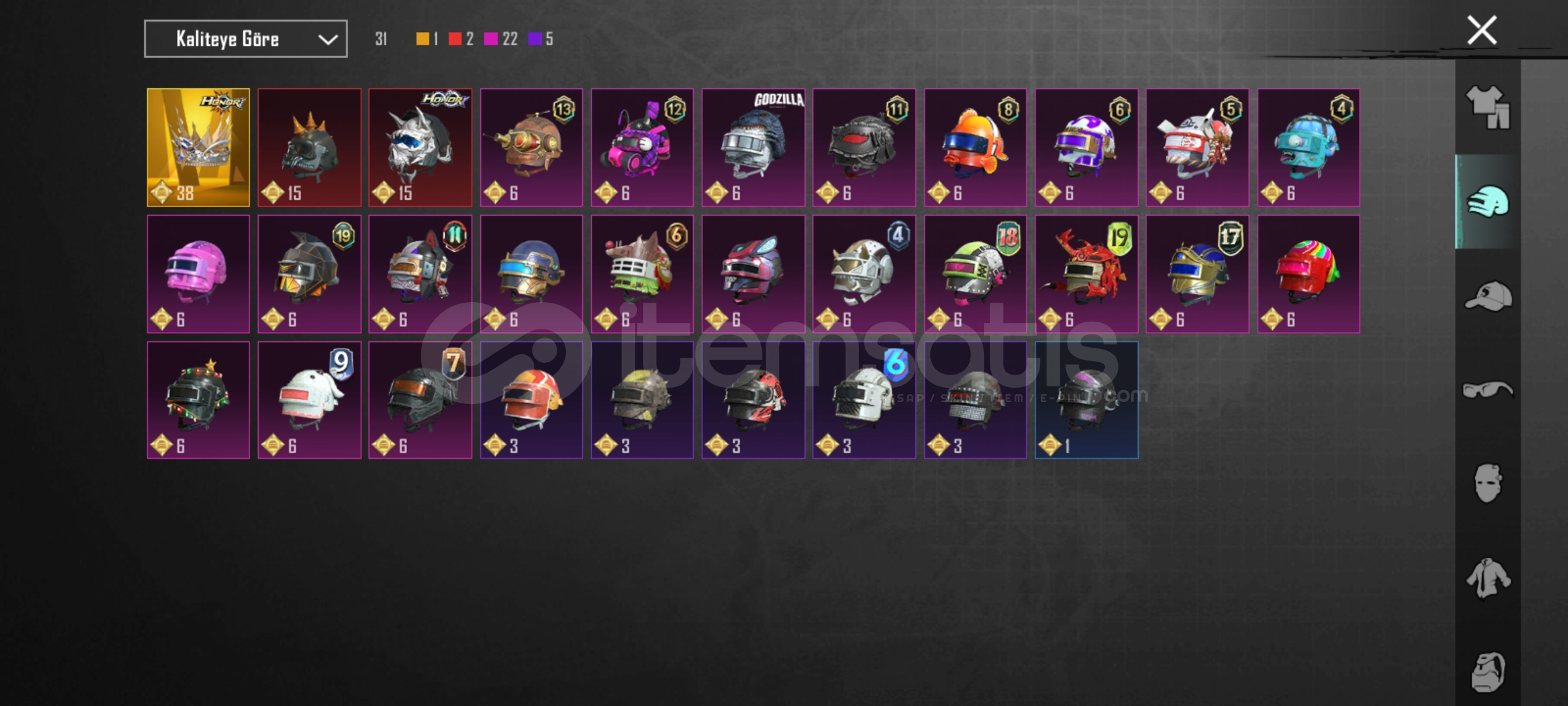Filter by the pink quality swatch
This screenshot has height=706, width=1568.
coord(491,39)
